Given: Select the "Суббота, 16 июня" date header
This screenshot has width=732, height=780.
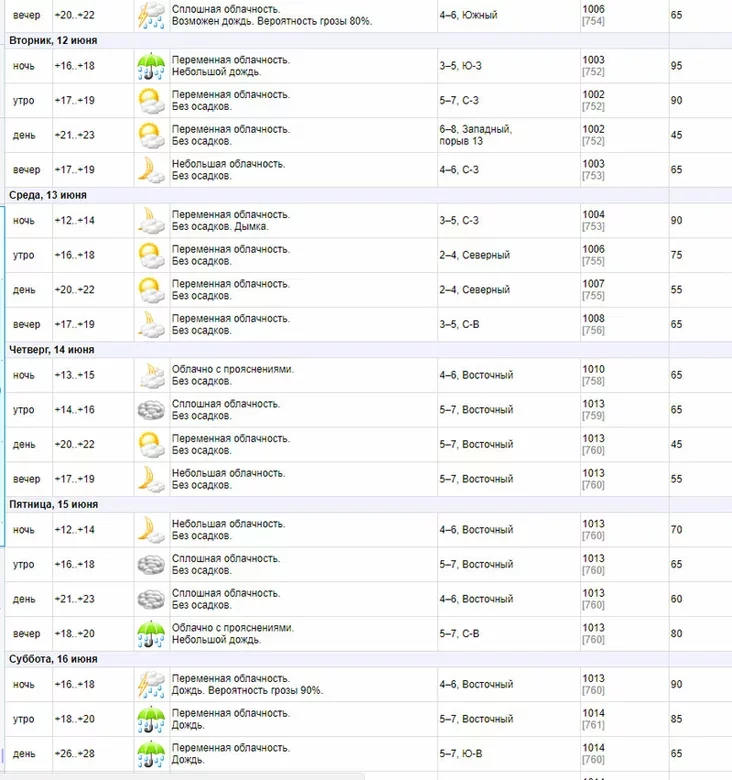Looking at the screenshot, I should point(53,659).
